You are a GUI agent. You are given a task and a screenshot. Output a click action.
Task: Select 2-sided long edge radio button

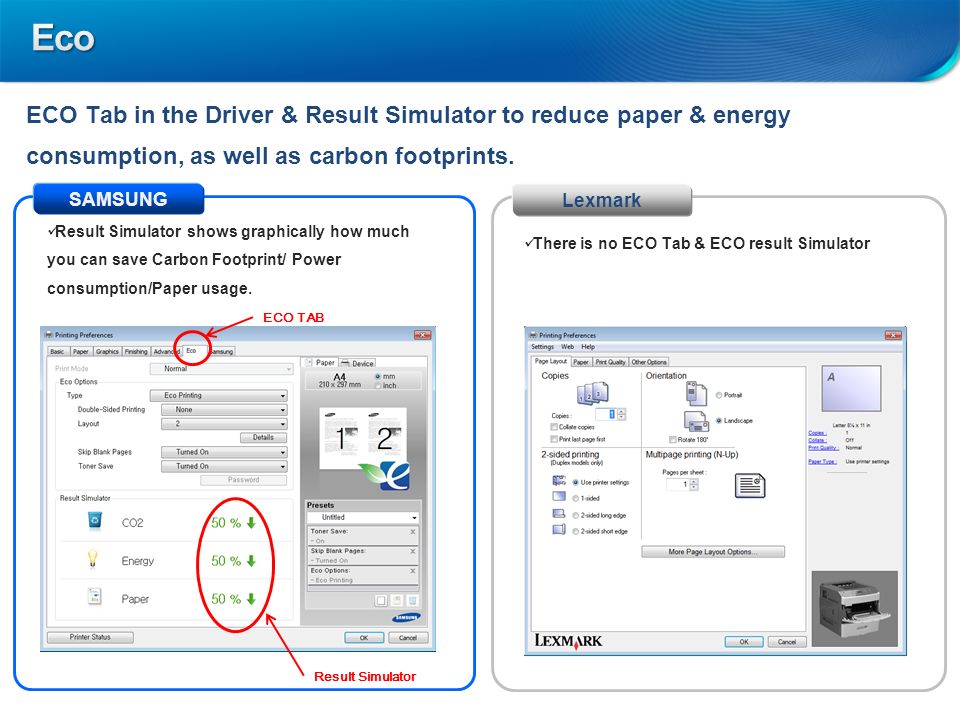(x=576, y=516)
